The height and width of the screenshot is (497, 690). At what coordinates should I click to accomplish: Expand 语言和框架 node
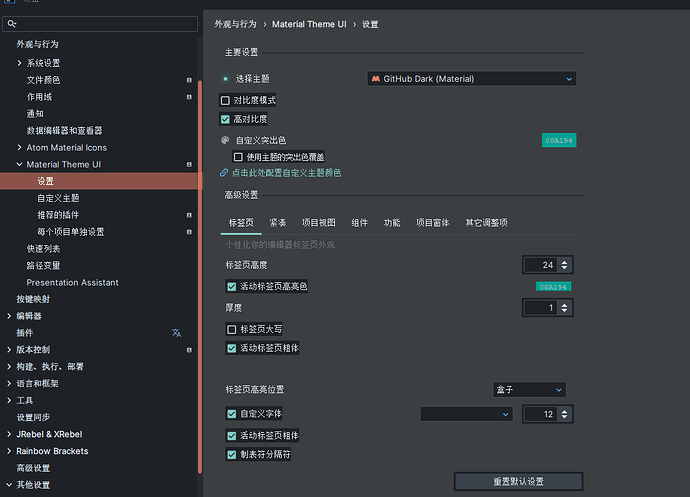[9, 383]
